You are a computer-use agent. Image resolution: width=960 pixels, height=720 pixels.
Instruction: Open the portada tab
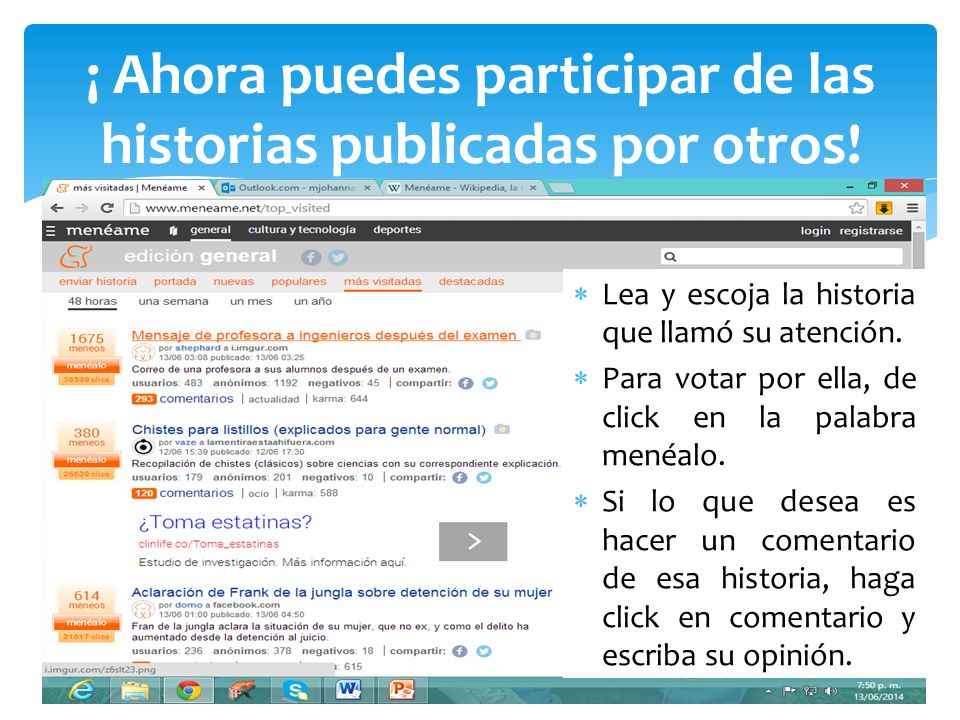[175, 282]
